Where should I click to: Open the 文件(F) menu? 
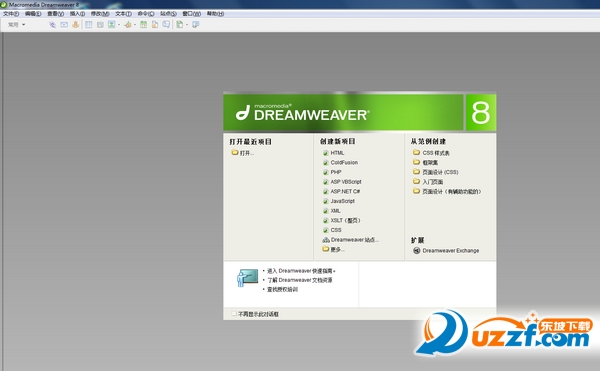click(11, 14)
